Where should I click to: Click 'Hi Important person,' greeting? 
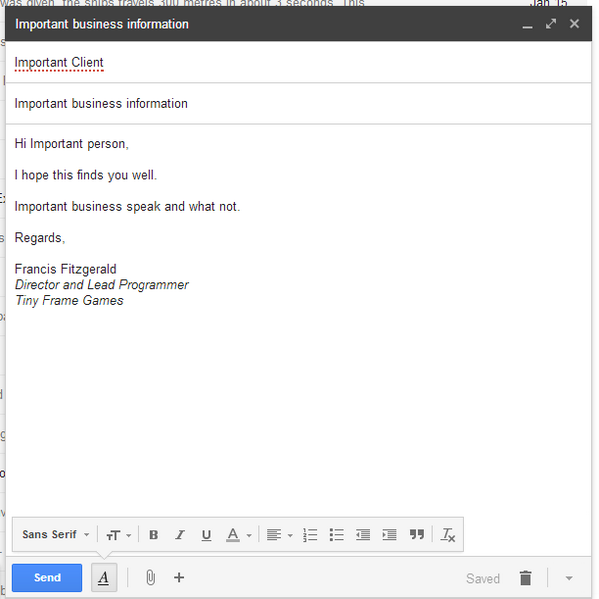71,144
